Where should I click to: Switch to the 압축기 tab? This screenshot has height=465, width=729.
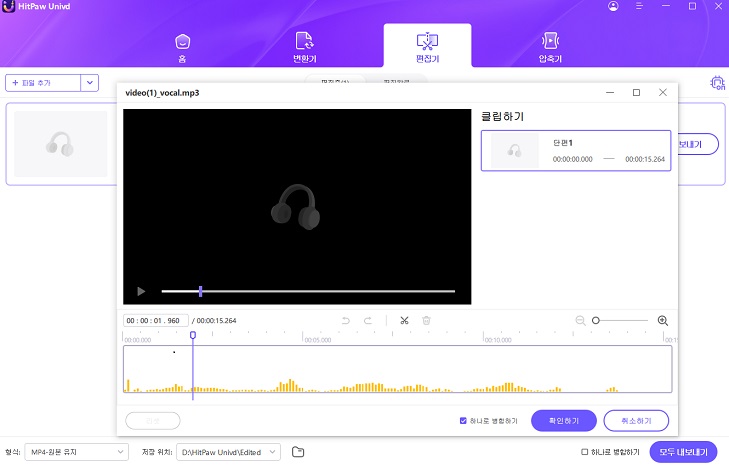click(x=550, y=46)
